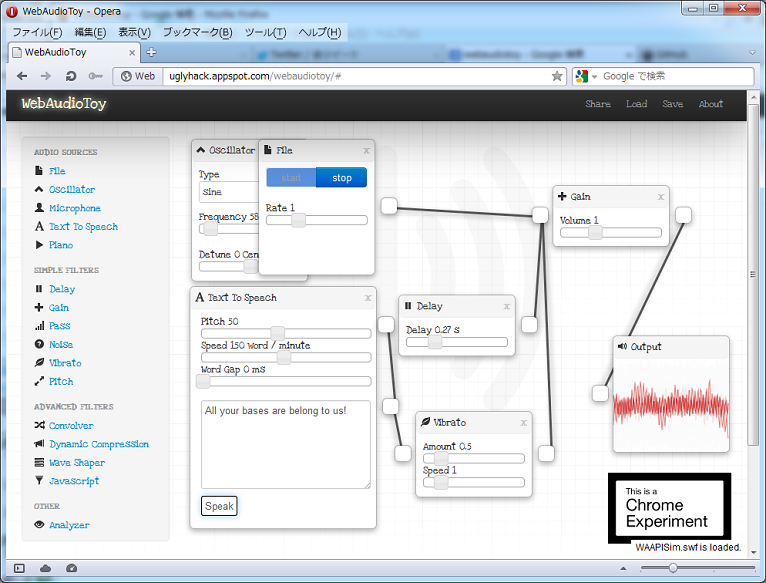This screenshot has height=583, width=766.
Task: Open the ツール(T) menu
Action: pyautogui.click(x=265, y=32)
